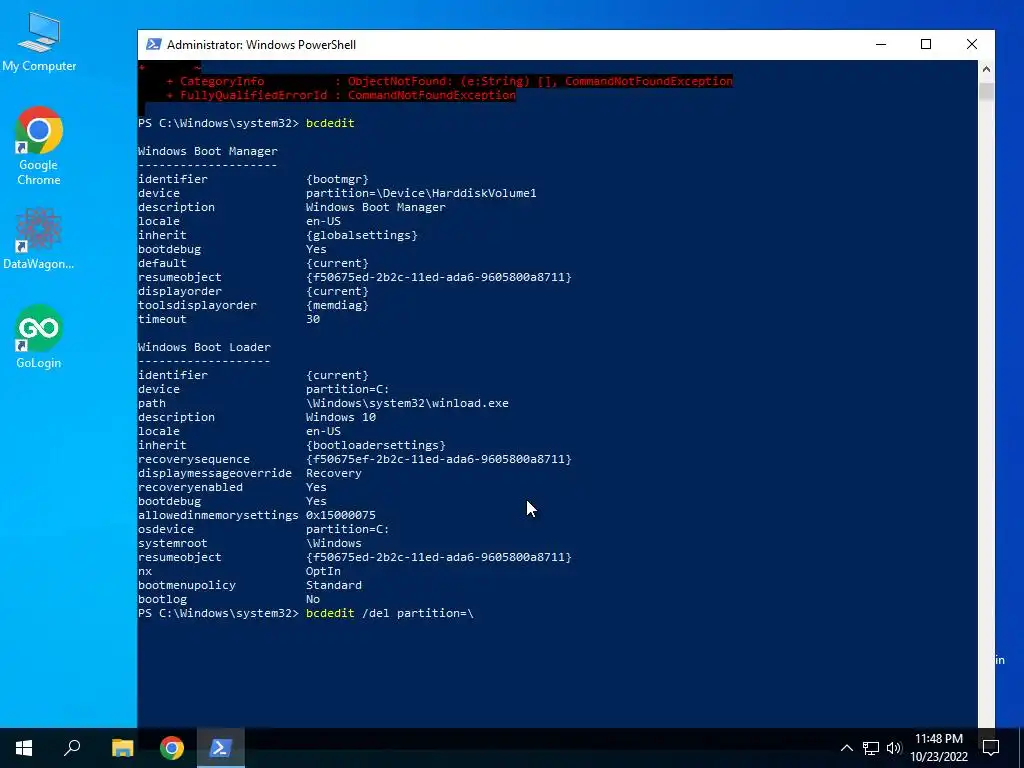Screen dimensions: 1024x768
Task: Click the '{memdiag}' toolsdisplayorder value
Action: (337, 305)
